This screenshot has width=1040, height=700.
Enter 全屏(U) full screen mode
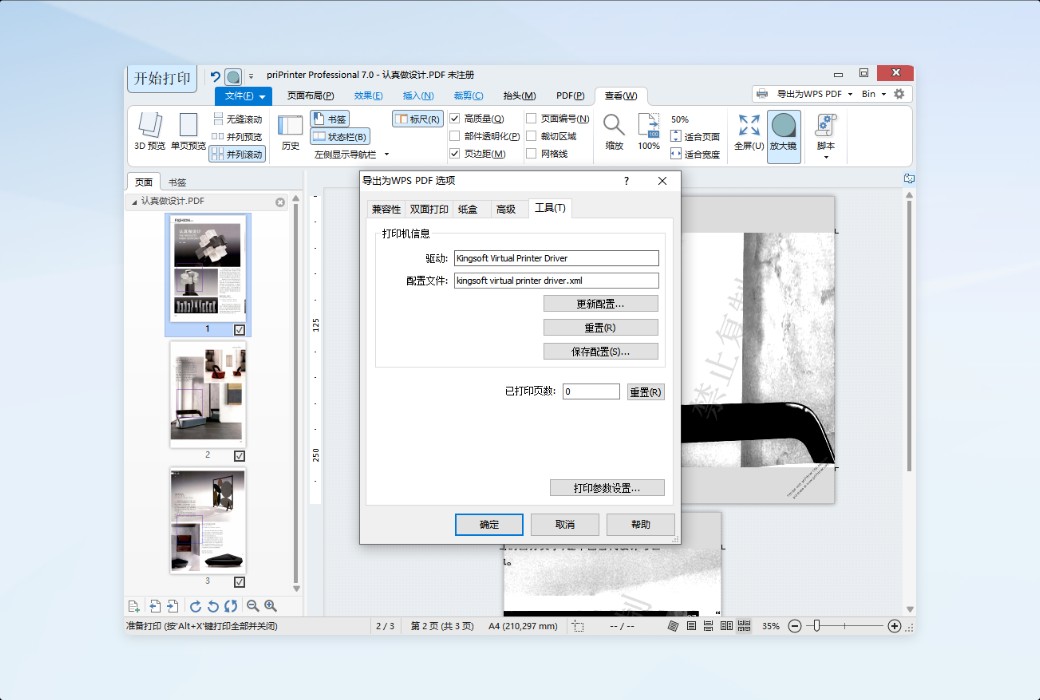pyautogui.click(x=749, y=131)
